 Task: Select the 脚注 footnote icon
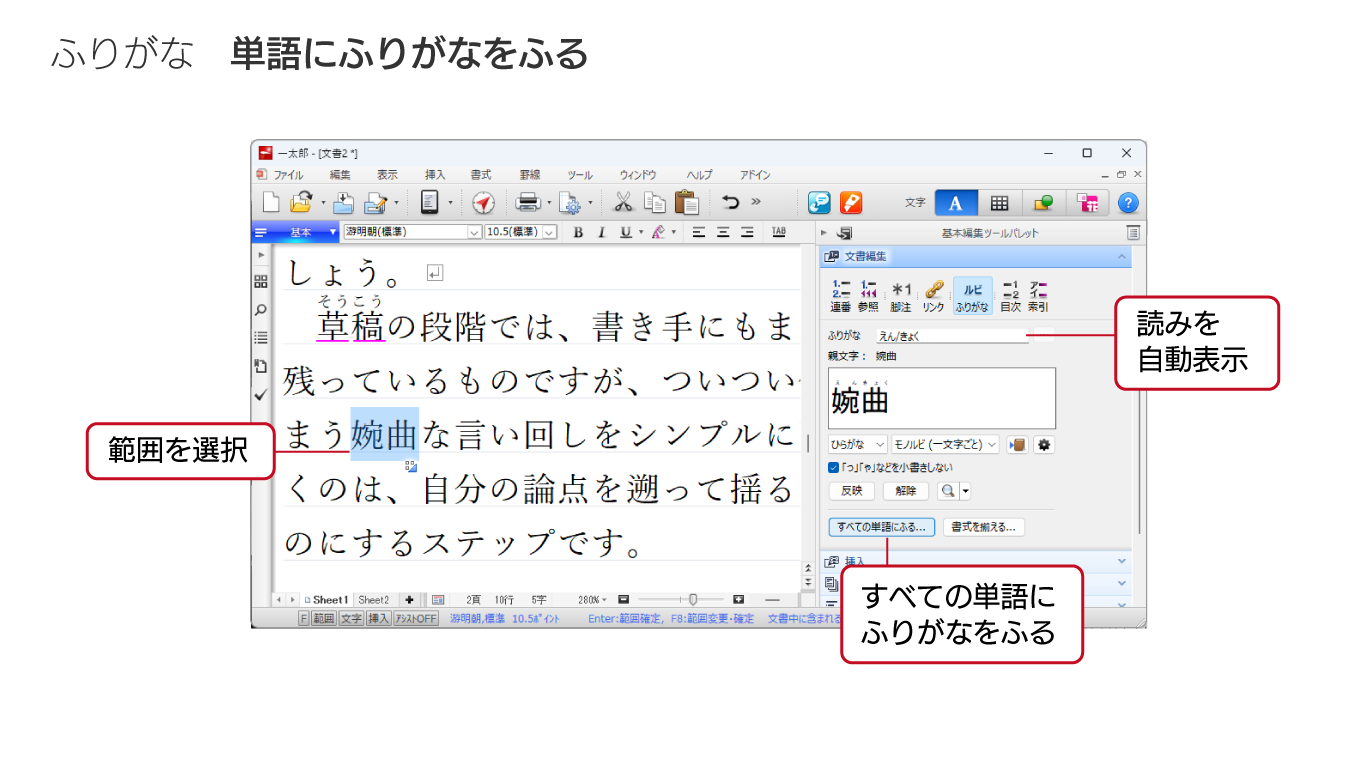902,296
